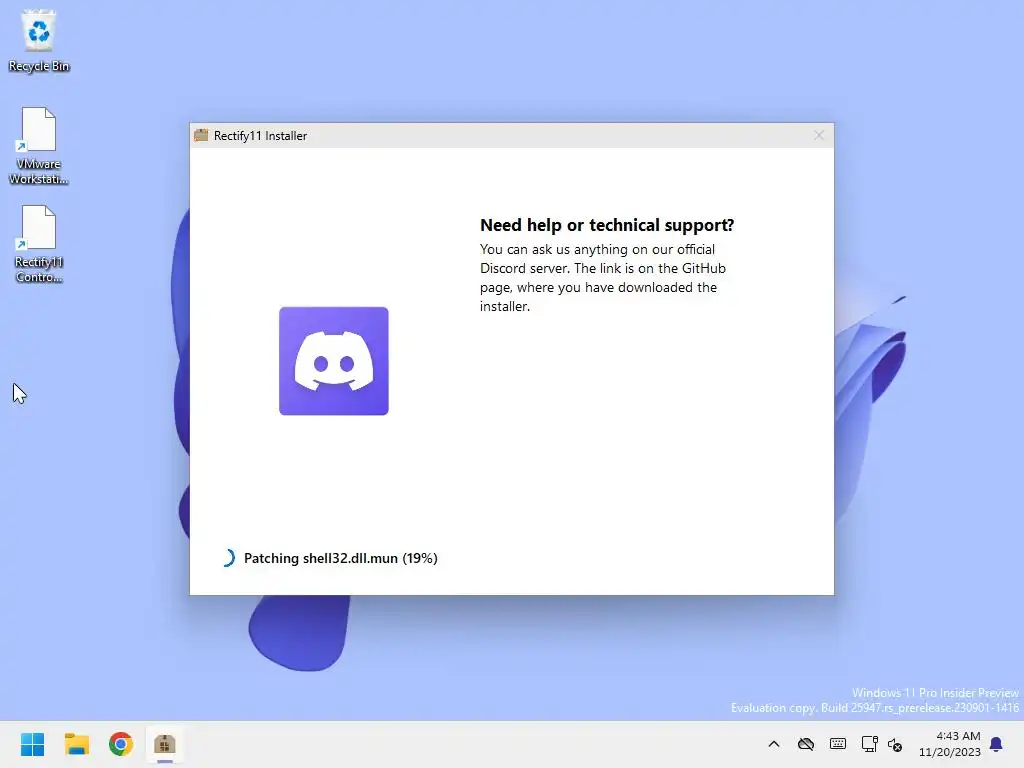Viewport: 1024px width, 768px height.
Task: Click the loading spinner beside the patching status
Action: (227, 558)
